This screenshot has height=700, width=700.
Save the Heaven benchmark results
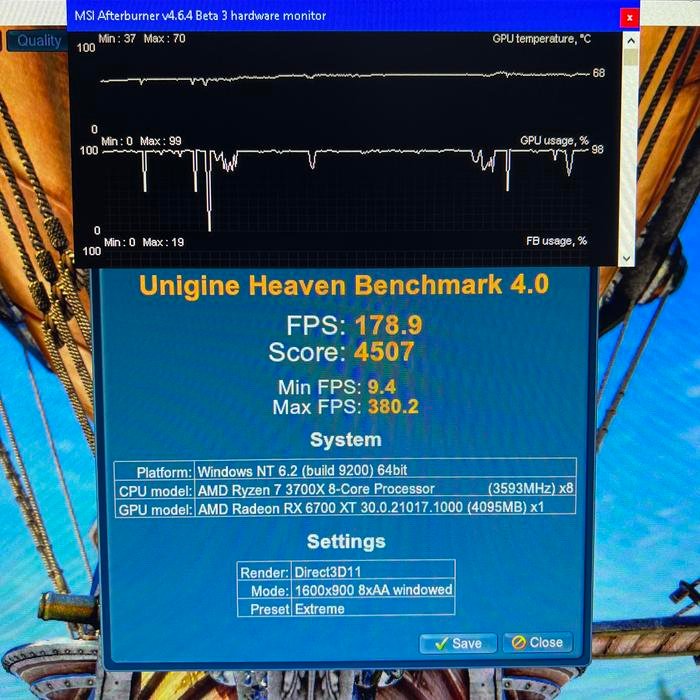point(457,643)
